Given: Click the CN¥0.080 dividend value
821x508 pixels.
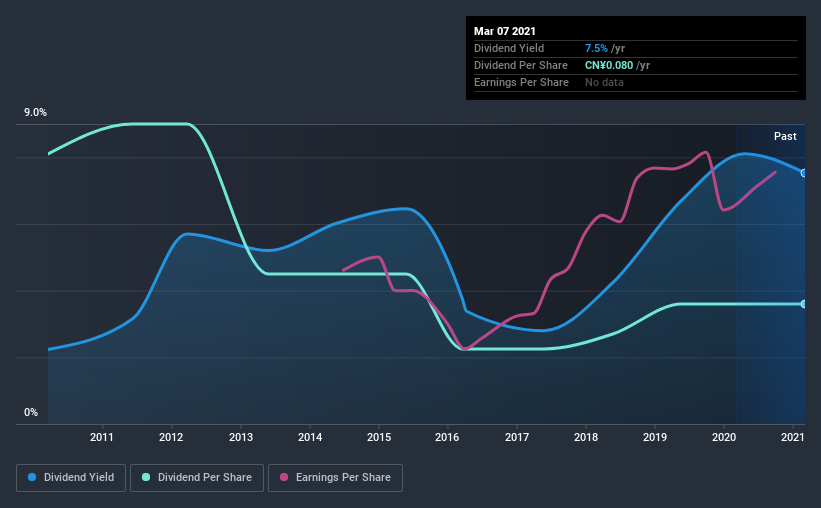Looking at the screenshot, I should coord(609,65).
